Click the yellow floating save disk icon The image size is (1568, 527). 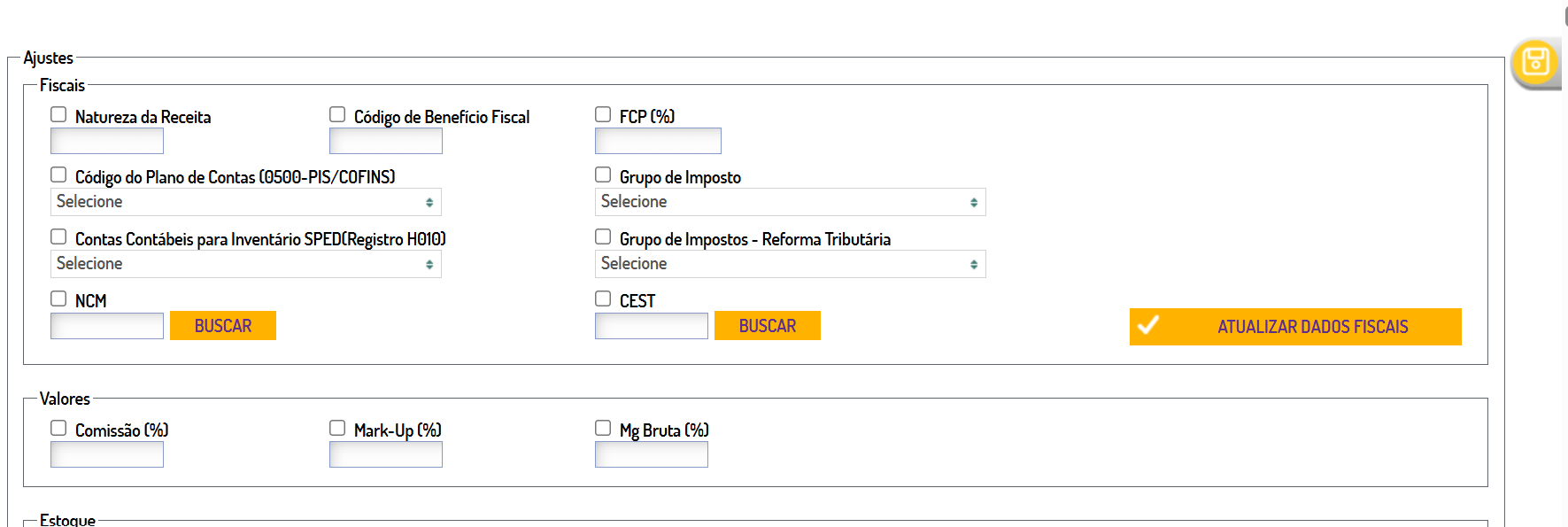click(x=1535, y=62)
